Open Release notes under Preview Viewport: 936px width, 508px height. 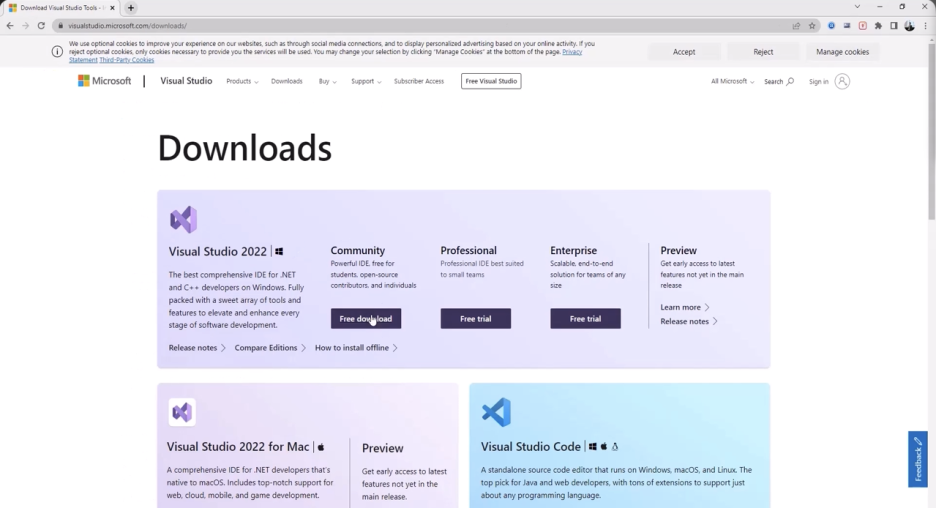pyautogui.click(x=689, y=321)
